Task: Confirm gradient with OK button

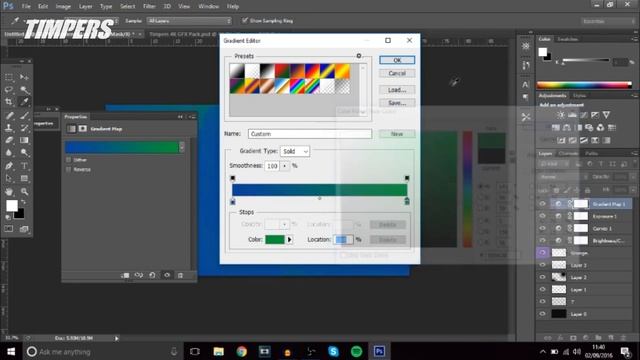Action: click(397, 60)
